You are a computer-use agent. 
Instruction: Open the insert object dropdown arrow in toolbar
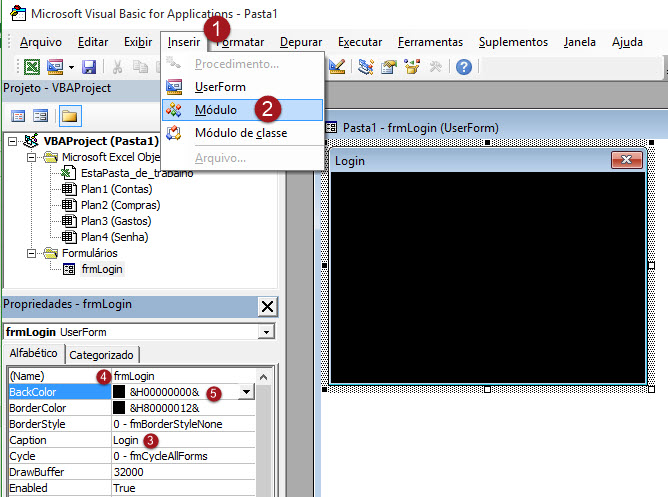click(x=71, y=67)
